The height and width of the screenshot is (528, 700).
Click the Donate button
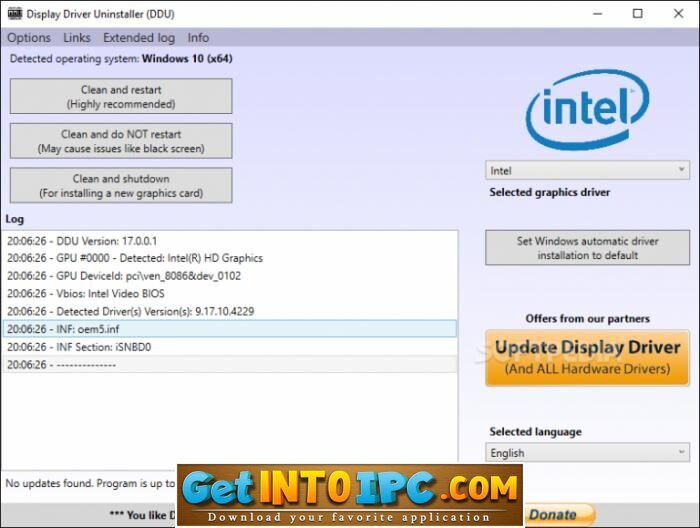click(559, 515)
